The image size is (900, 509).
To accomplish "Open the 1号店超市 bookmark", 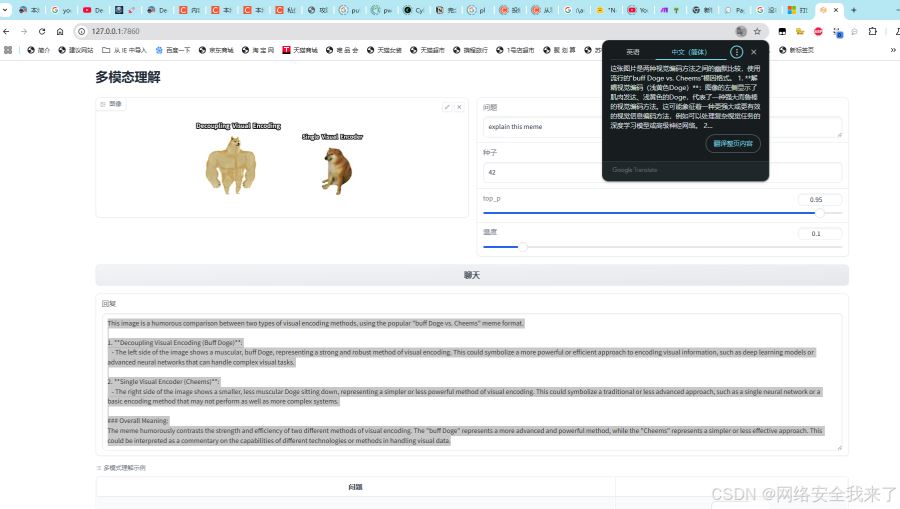I will click(515, 50).
